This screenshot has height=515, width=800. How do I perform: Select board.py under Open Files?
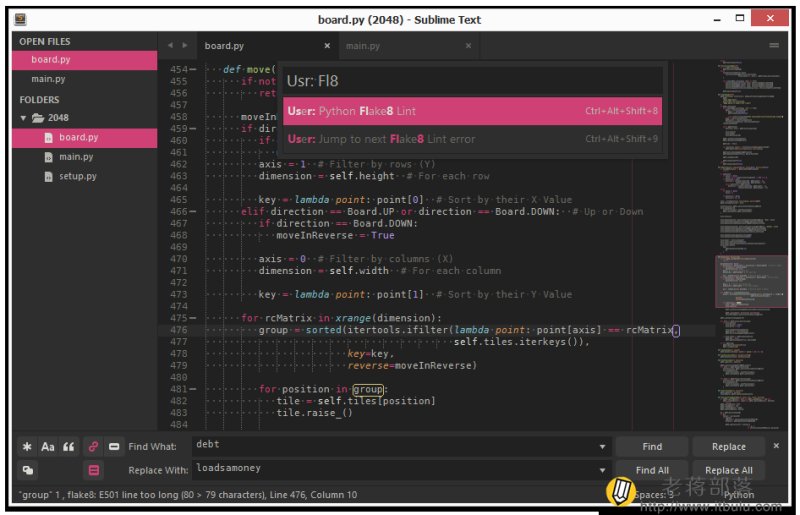85,60
